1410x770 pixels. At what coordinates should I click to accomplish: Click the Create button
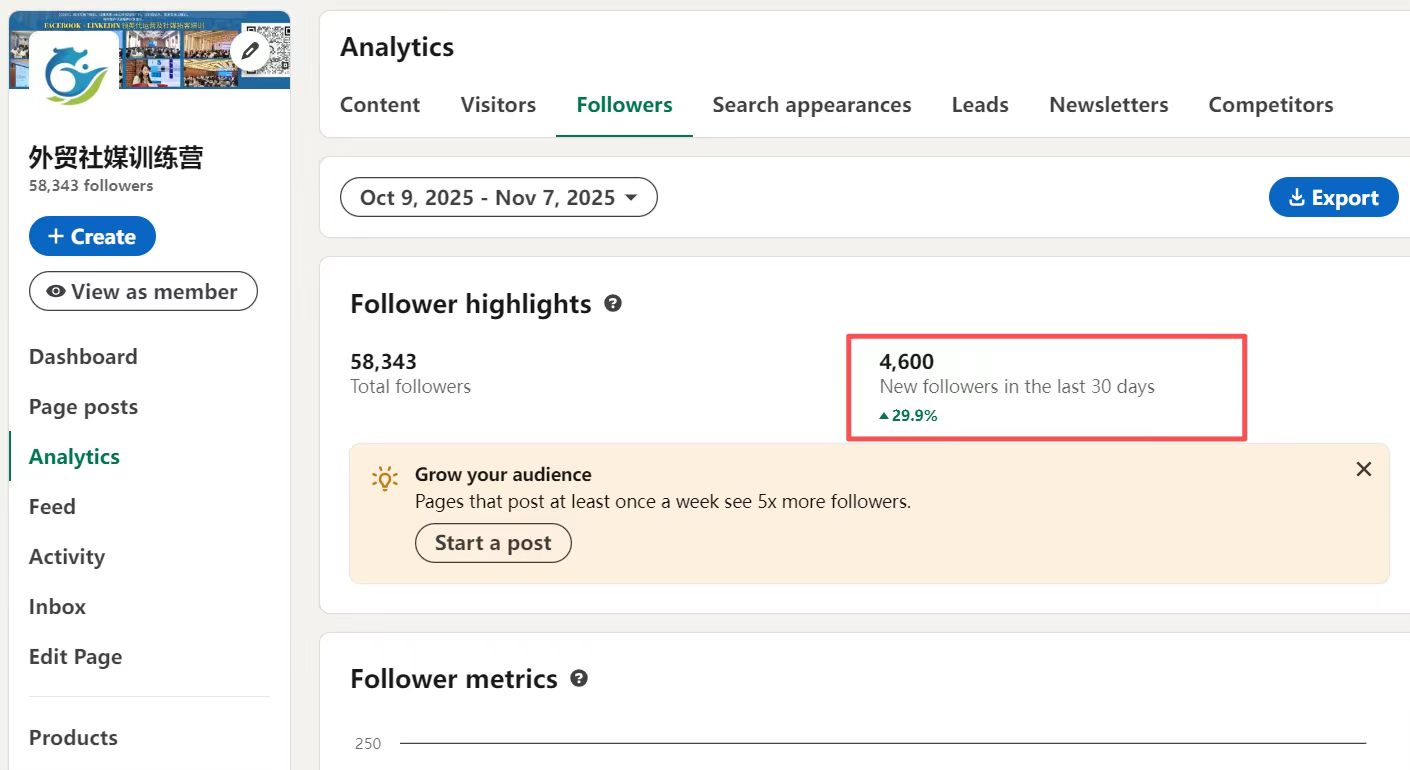coord(92,237)
